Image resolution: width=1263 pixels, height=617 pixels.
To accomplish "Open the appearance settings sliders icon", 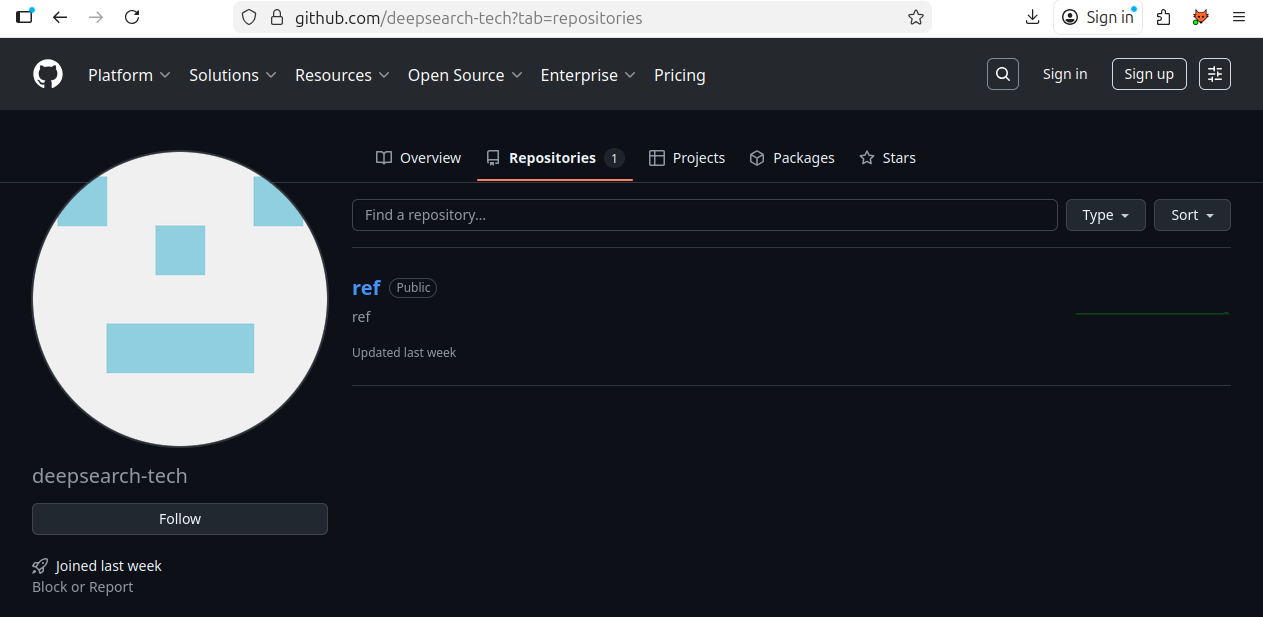I will 1214,74.
